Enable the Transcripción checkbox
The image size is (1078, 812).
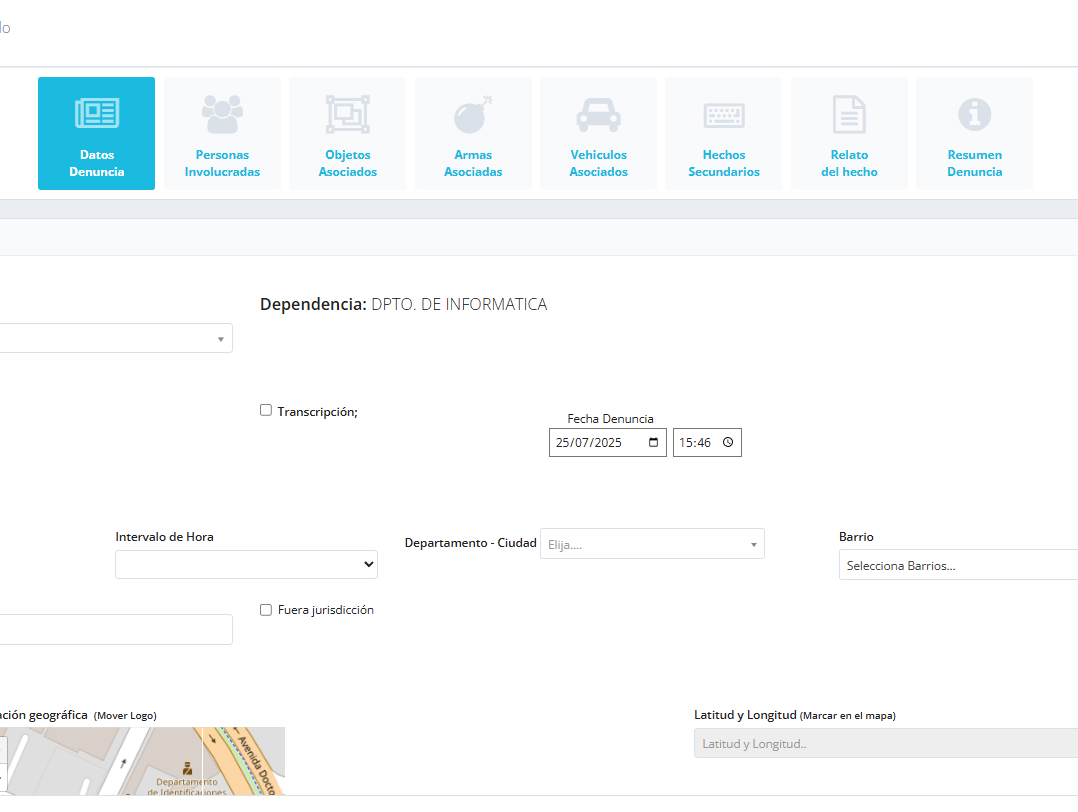[266, 410]
